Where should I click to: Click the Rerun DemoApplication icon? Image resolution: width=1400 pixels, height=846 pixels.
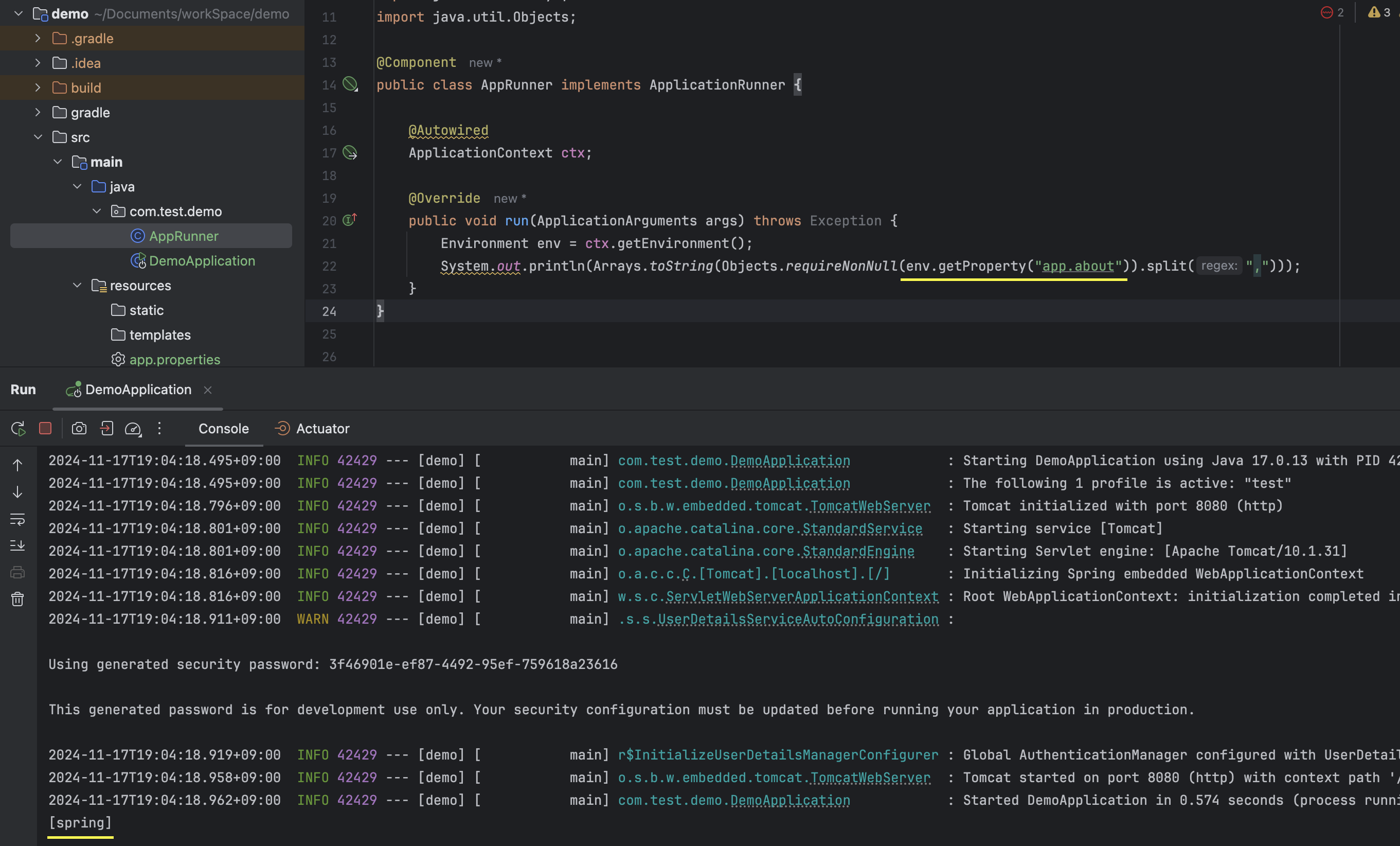17,429
